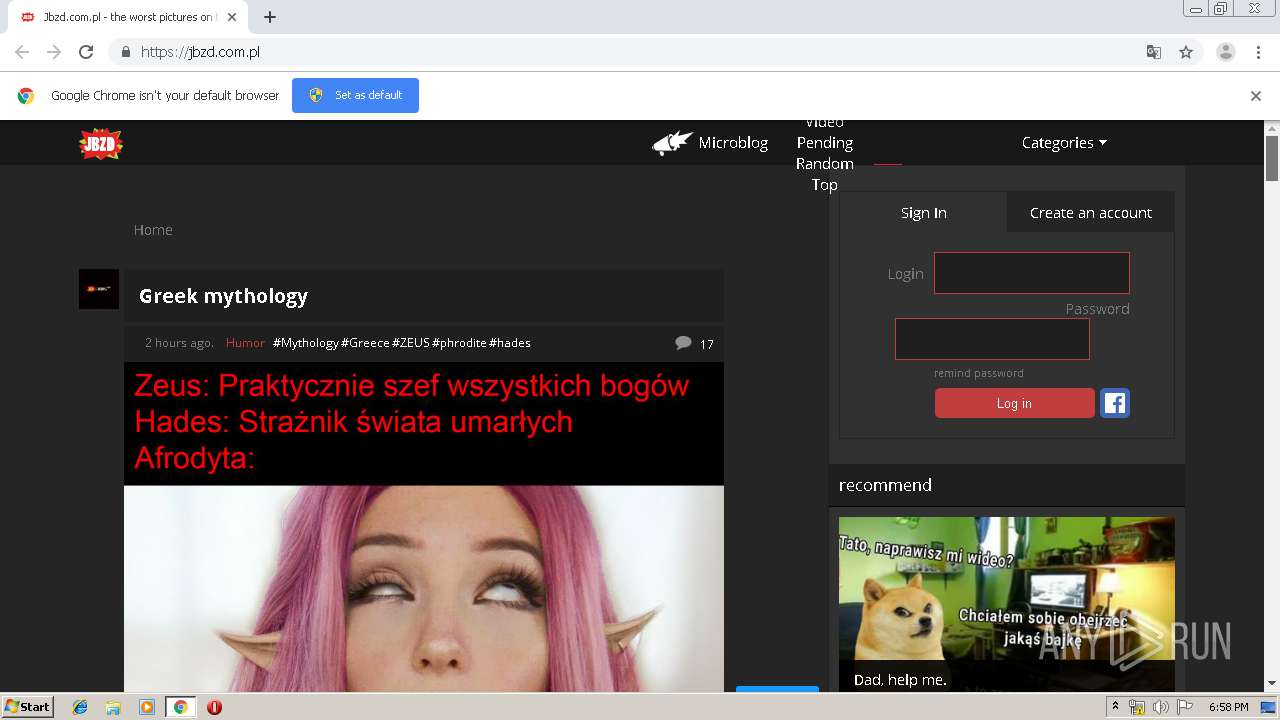Click the Set as default button

click(x=355, y=95)
